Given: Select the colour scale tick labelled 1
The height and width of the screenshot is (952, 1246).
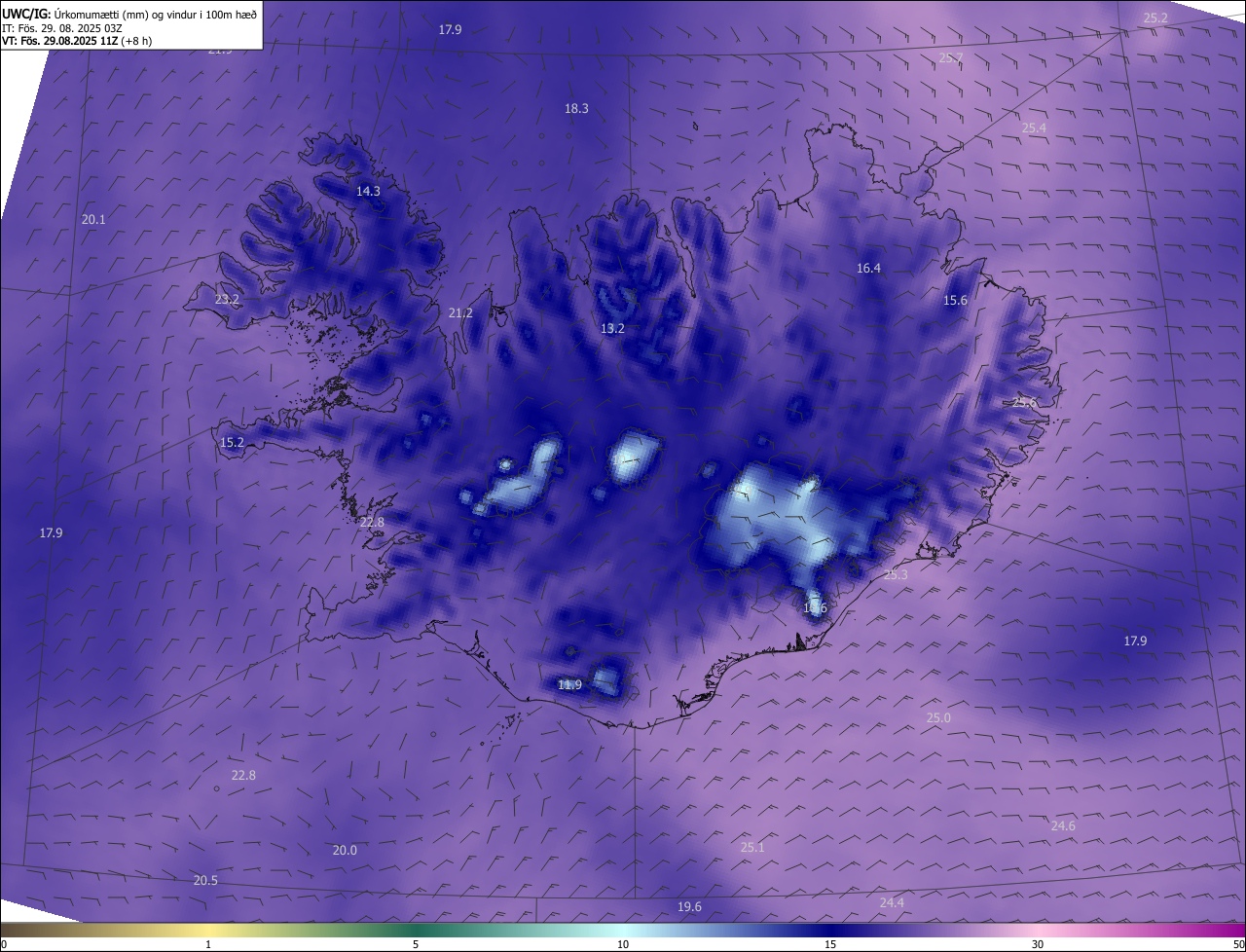Looking at the screenshot, I should pyautogui.click(x=208, y=944).
